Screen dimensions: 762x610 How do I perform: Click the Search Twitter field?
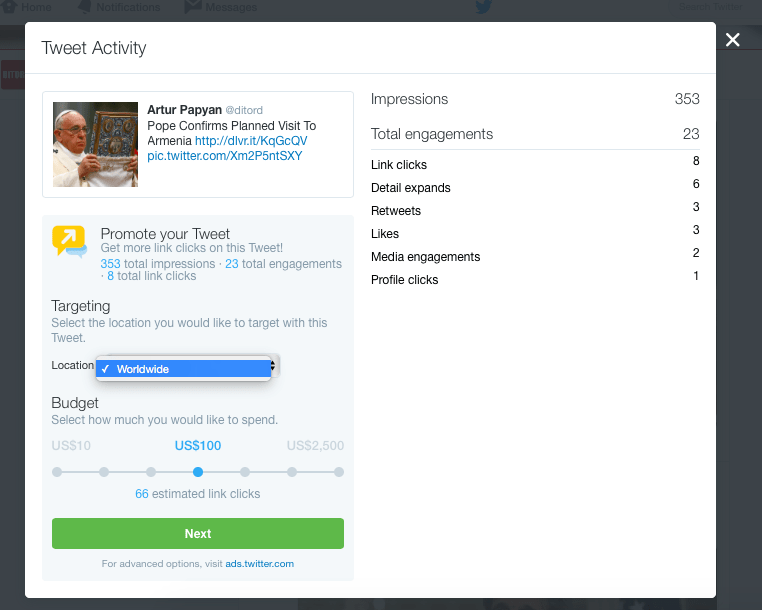click(710, 7)
